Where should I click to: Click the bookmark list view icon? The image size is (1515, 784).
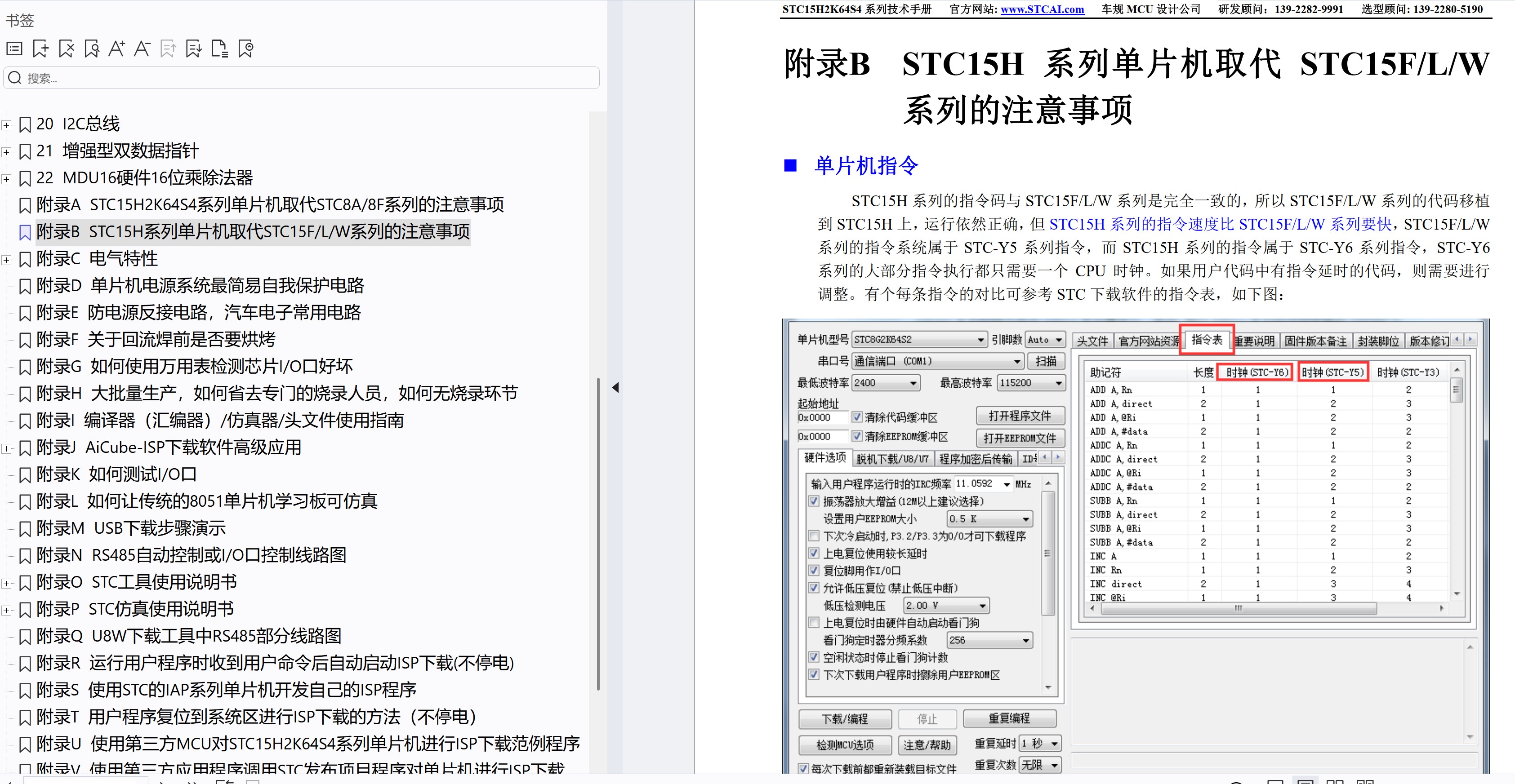point(14,49)
